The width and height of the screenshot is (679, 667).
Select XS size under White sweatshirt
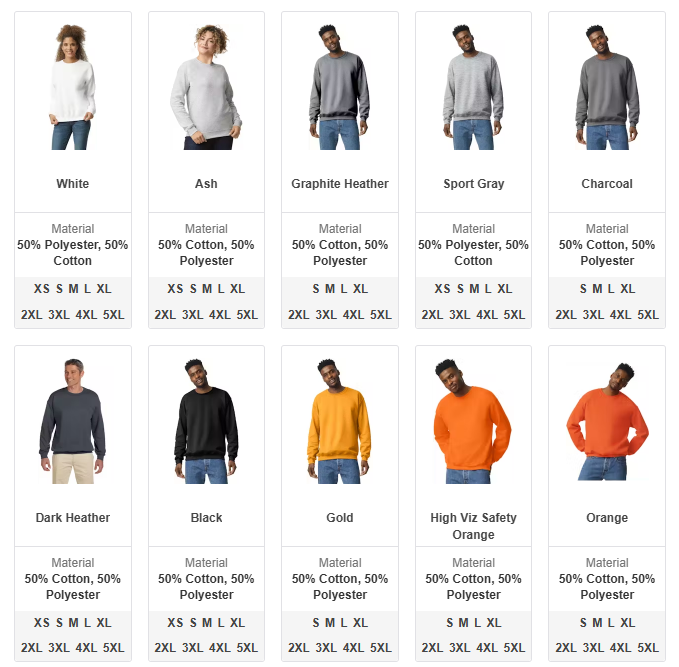(x=42, y=289)
